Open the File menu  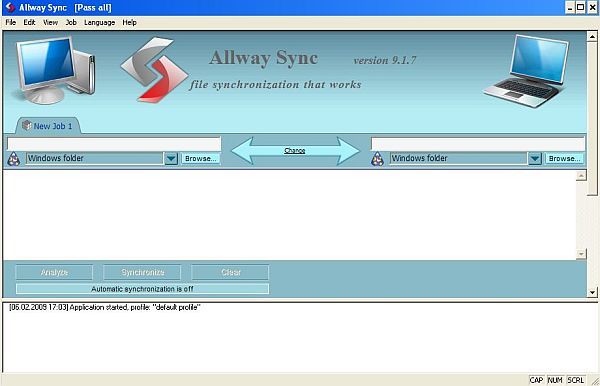coord(11,23)
